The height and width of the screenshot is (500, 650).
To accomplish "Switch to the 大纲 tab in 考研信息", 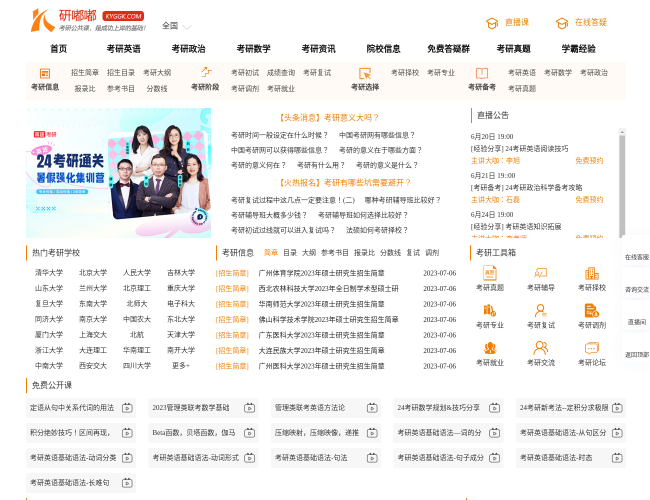I will (x=309, y=252).
